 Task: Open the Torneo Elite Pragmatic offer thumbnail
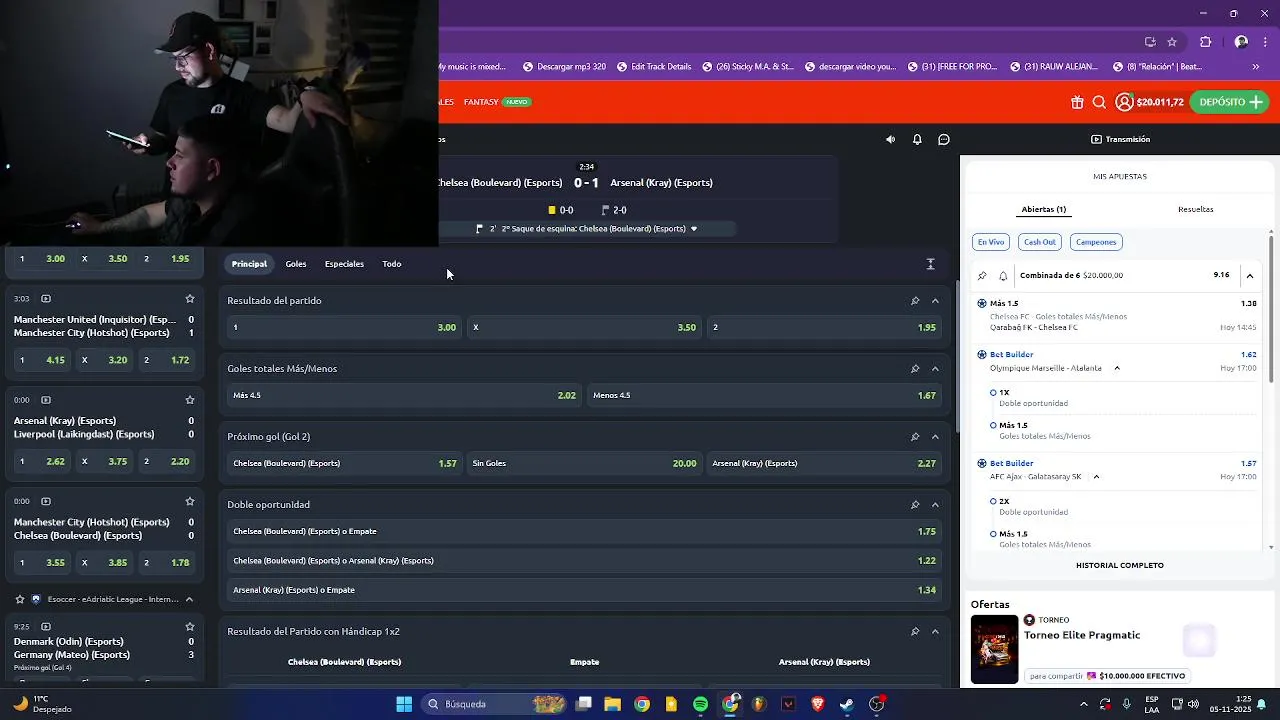pyautogui.click(x=994, y=649)
